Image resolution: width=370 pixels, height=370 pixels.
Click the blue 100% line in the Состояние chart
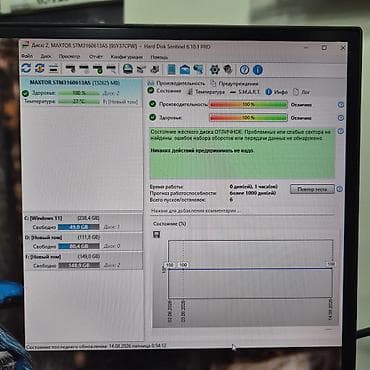(250, 269)
